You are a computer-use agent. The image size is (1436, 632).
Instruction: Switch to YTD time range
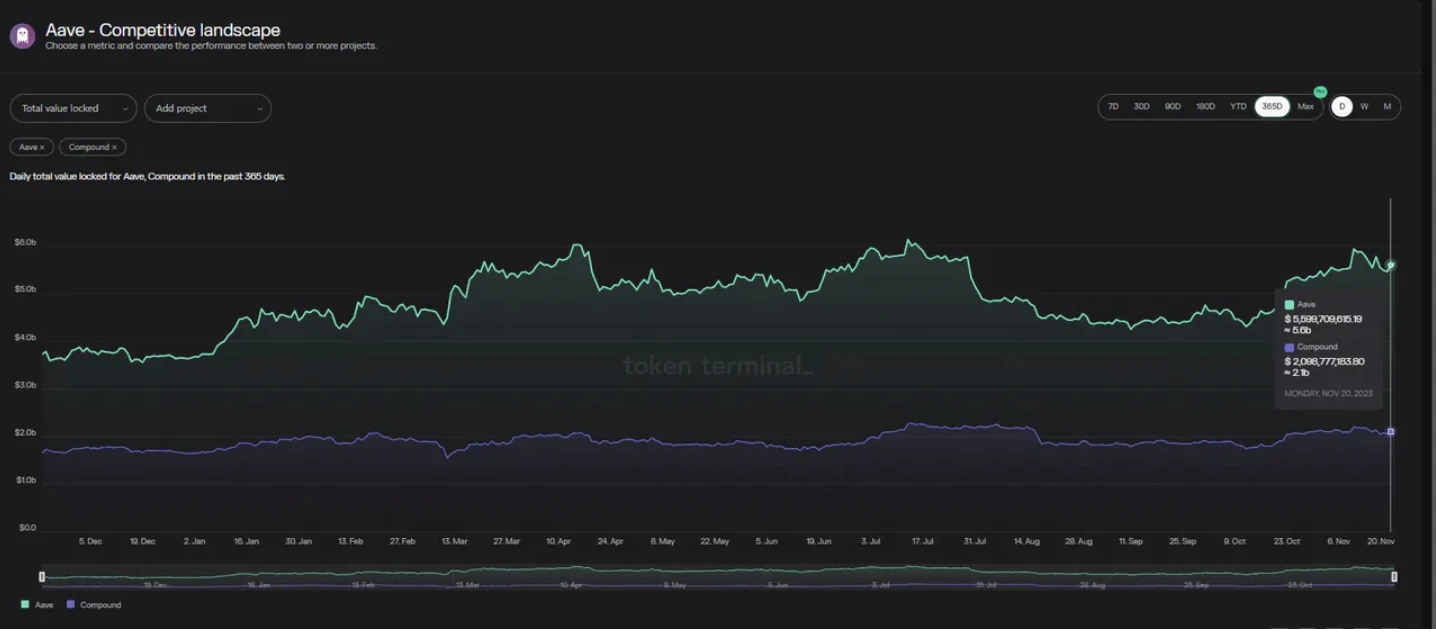point(1238,107)
